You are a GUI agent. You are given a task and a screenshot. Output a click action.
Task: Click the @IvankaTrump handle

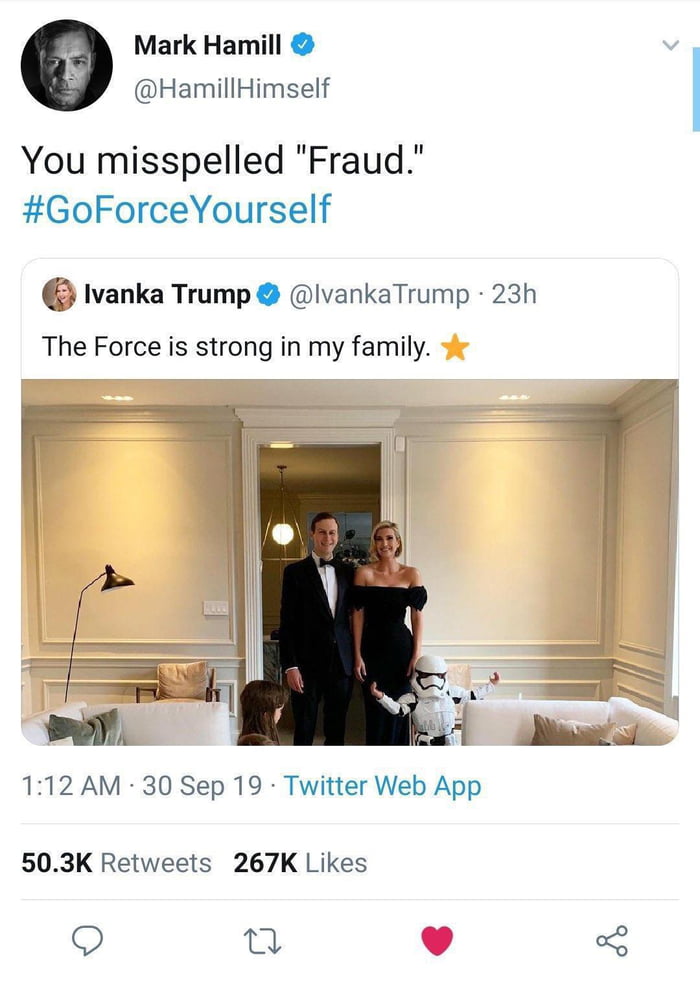[x=378, y=295]
